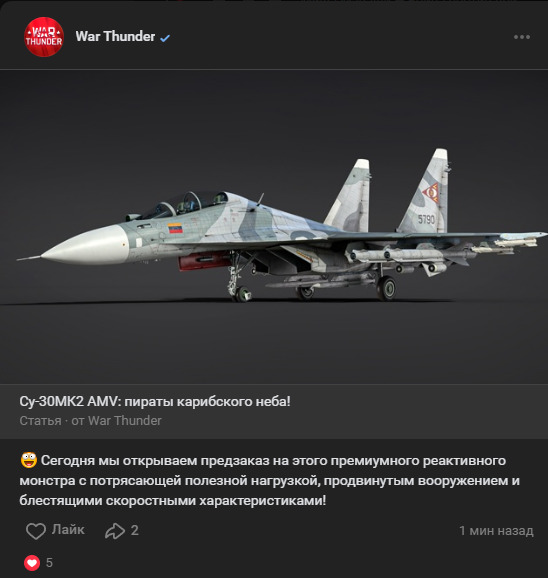Screen dimensions: 548x578
Task: Click the Venezuelan flag on the fuselage
Action: [x=175, y=228]
